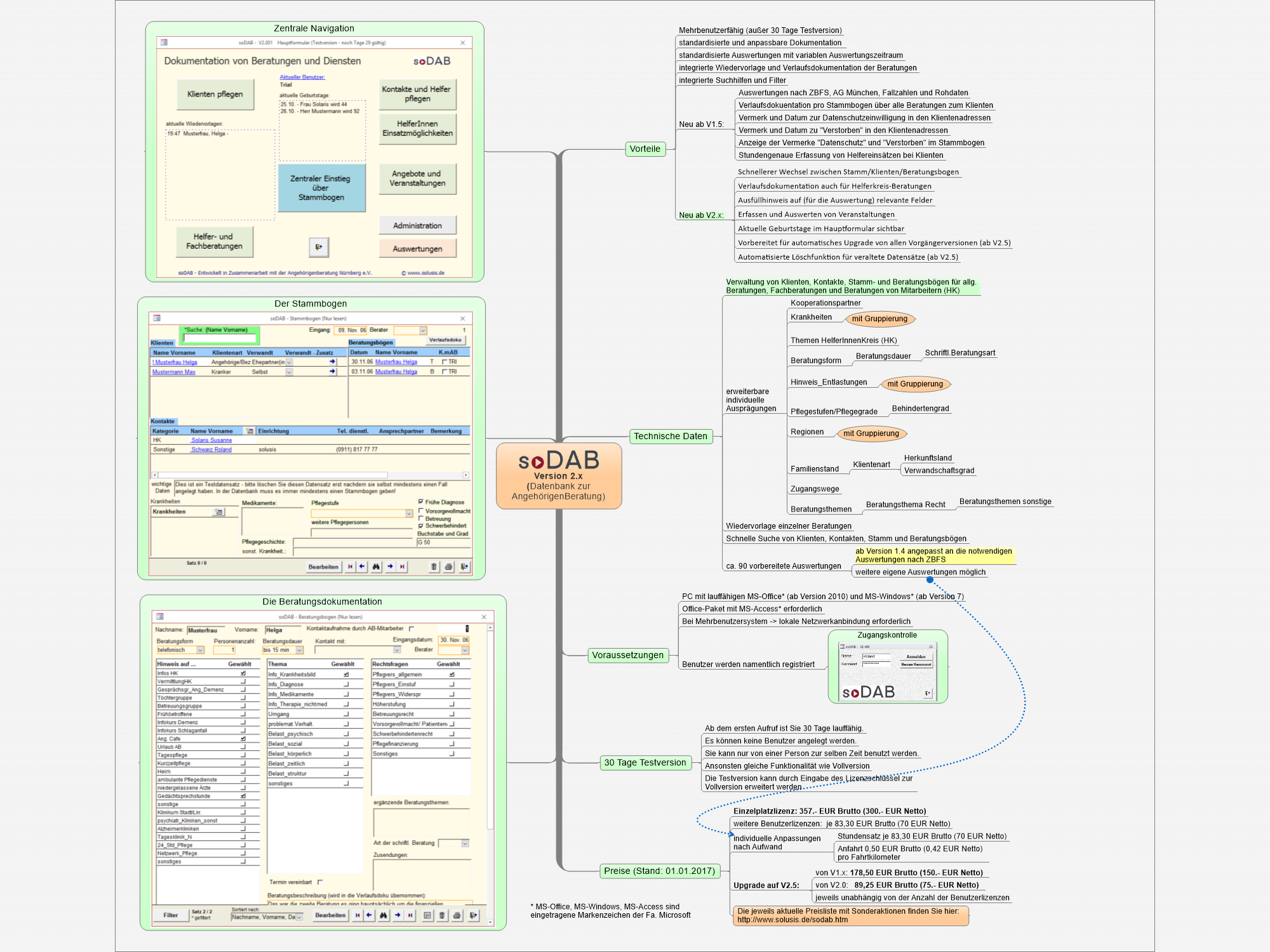Image resolution: width=1270 pixels, height=952 pixels.
Task: Click exit door icon in Hauptformular
Action: click(319, 247)
